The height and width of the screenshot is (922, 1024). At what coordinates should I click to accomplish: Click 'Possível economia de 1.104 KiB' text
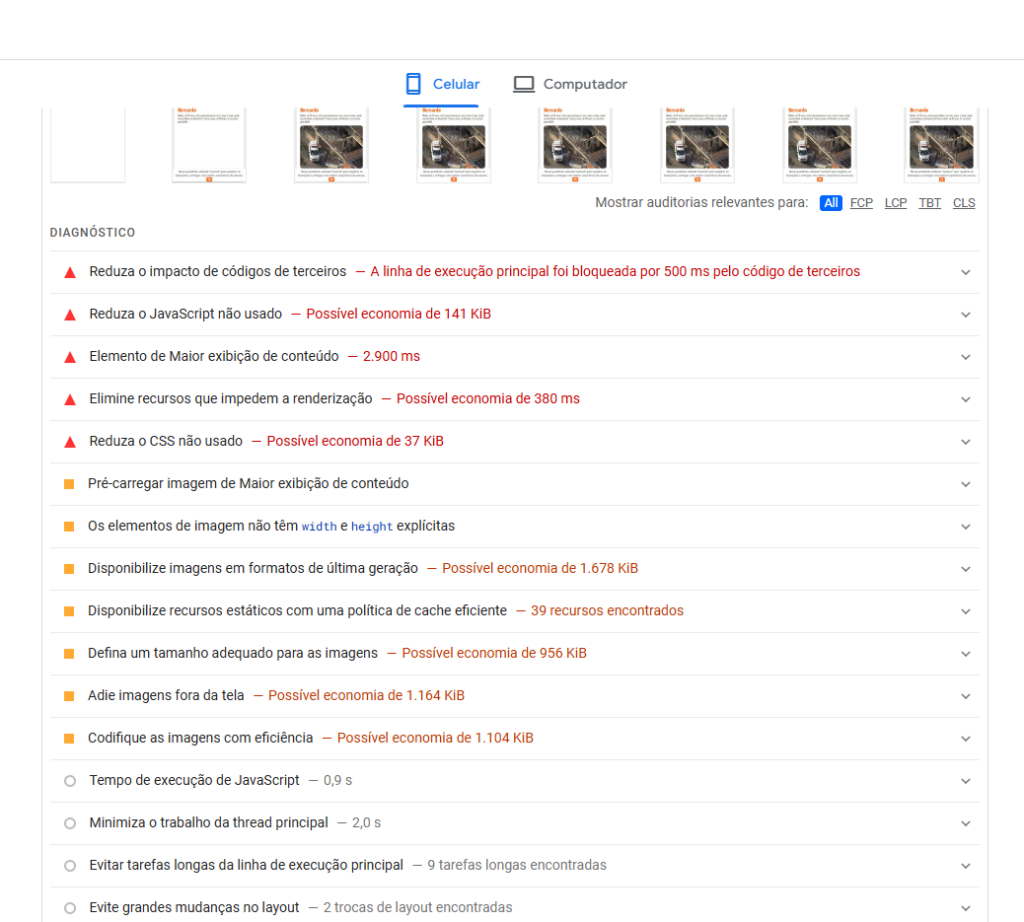click(435, 739)
